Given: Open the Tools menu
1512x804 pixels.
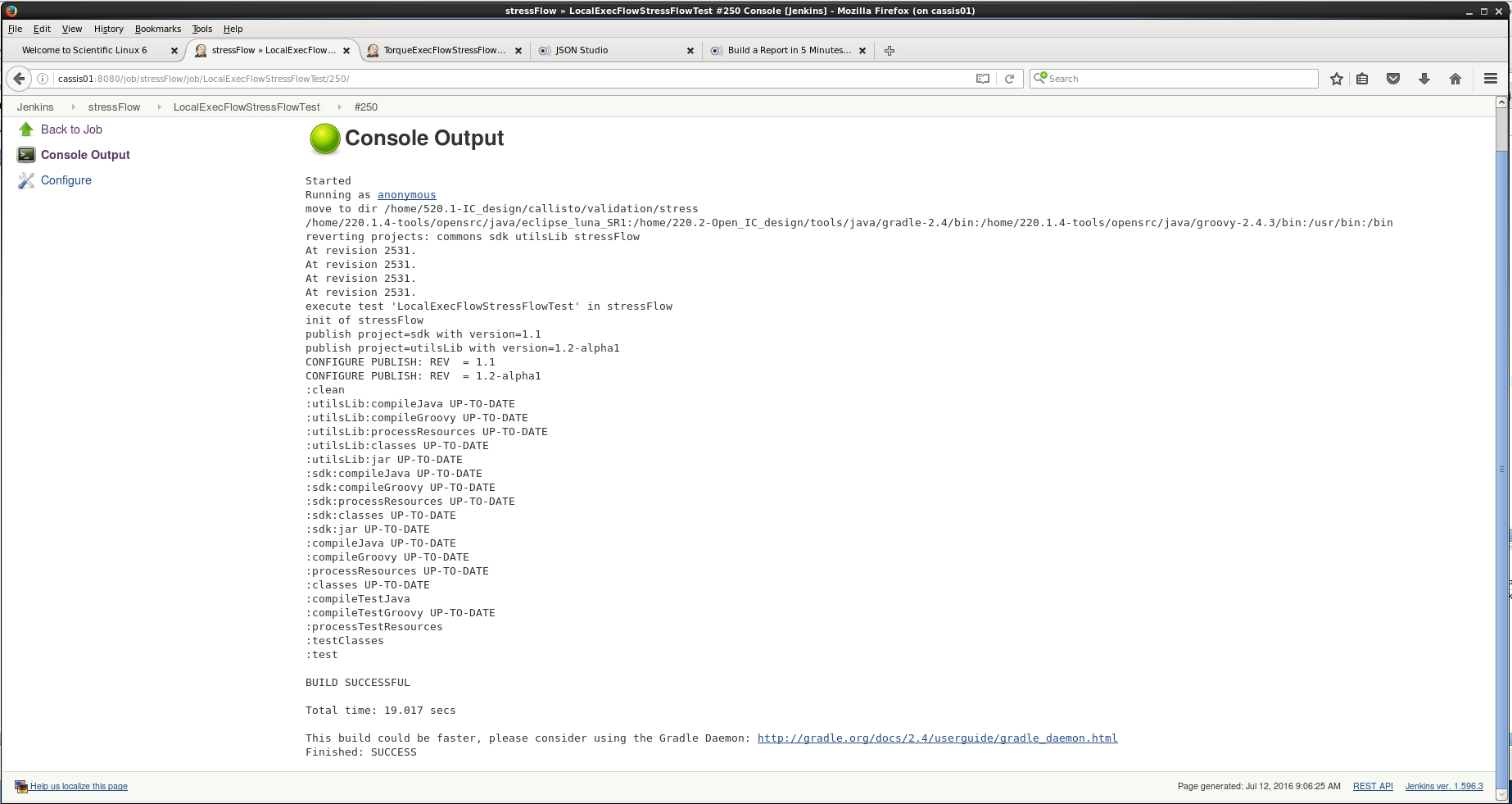Looking at the screenshot, I should pyautogui.click(x=202, y=29).
